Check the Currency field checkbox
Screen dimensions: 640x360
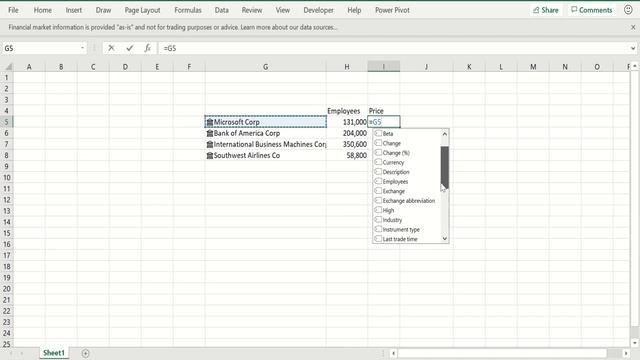378,162
